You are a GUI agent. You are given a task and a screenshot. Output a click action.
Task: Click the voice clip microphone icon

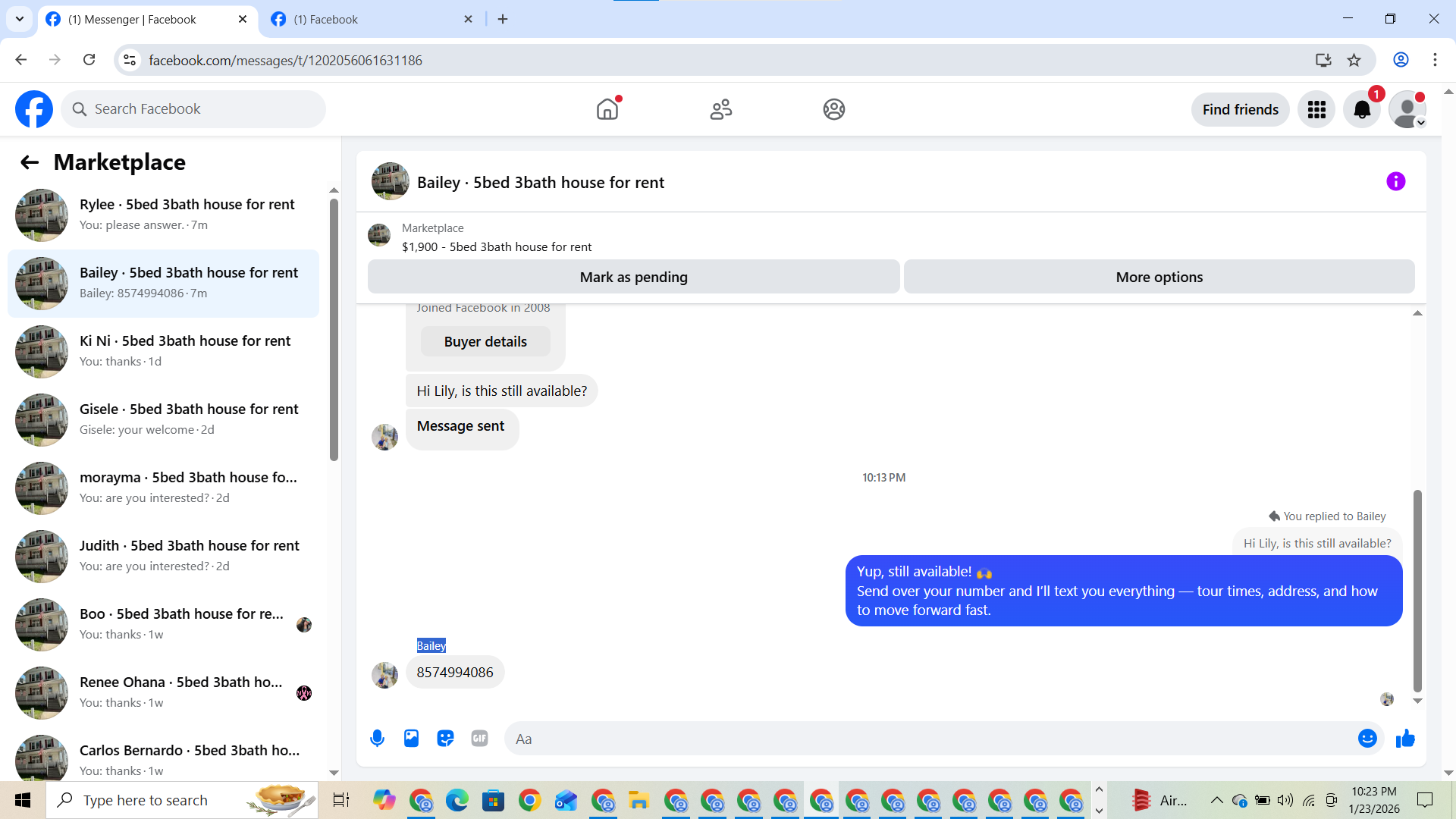pyautogui.click(x=377, y=738)
